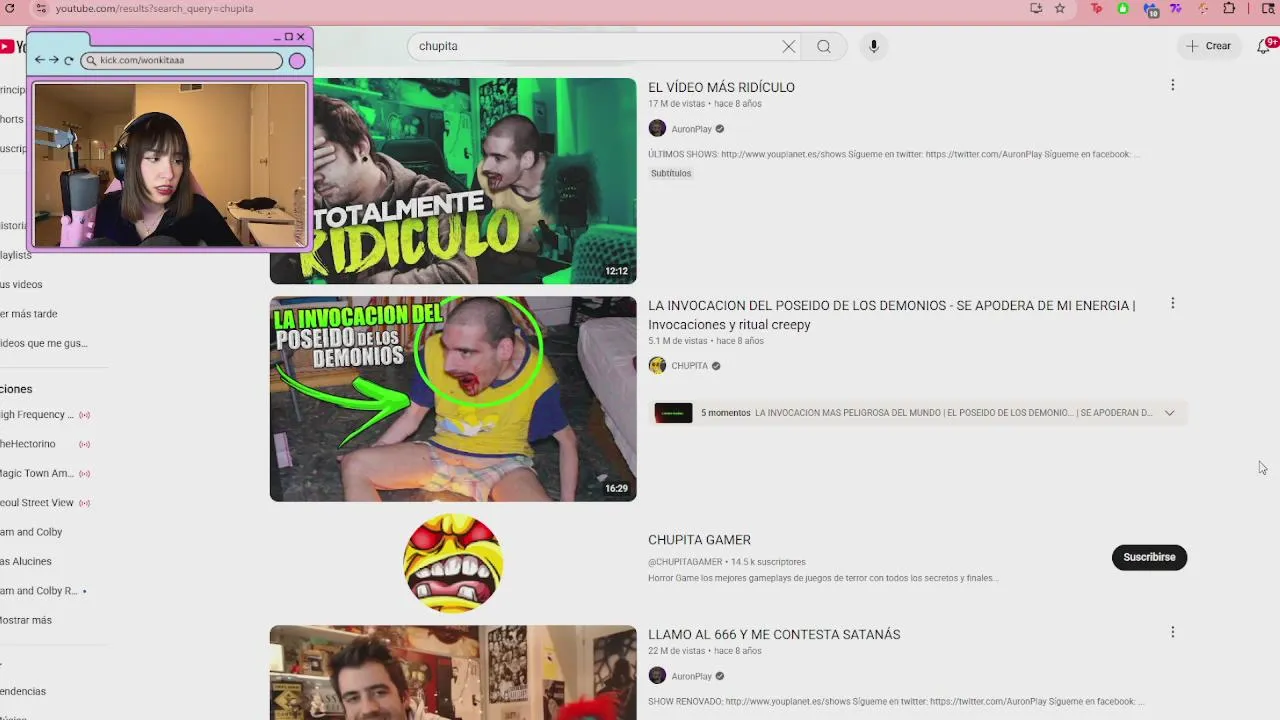Open Tus videos in the sidebar
This screenshot has height=720, width=1280.
coord(21,284)
